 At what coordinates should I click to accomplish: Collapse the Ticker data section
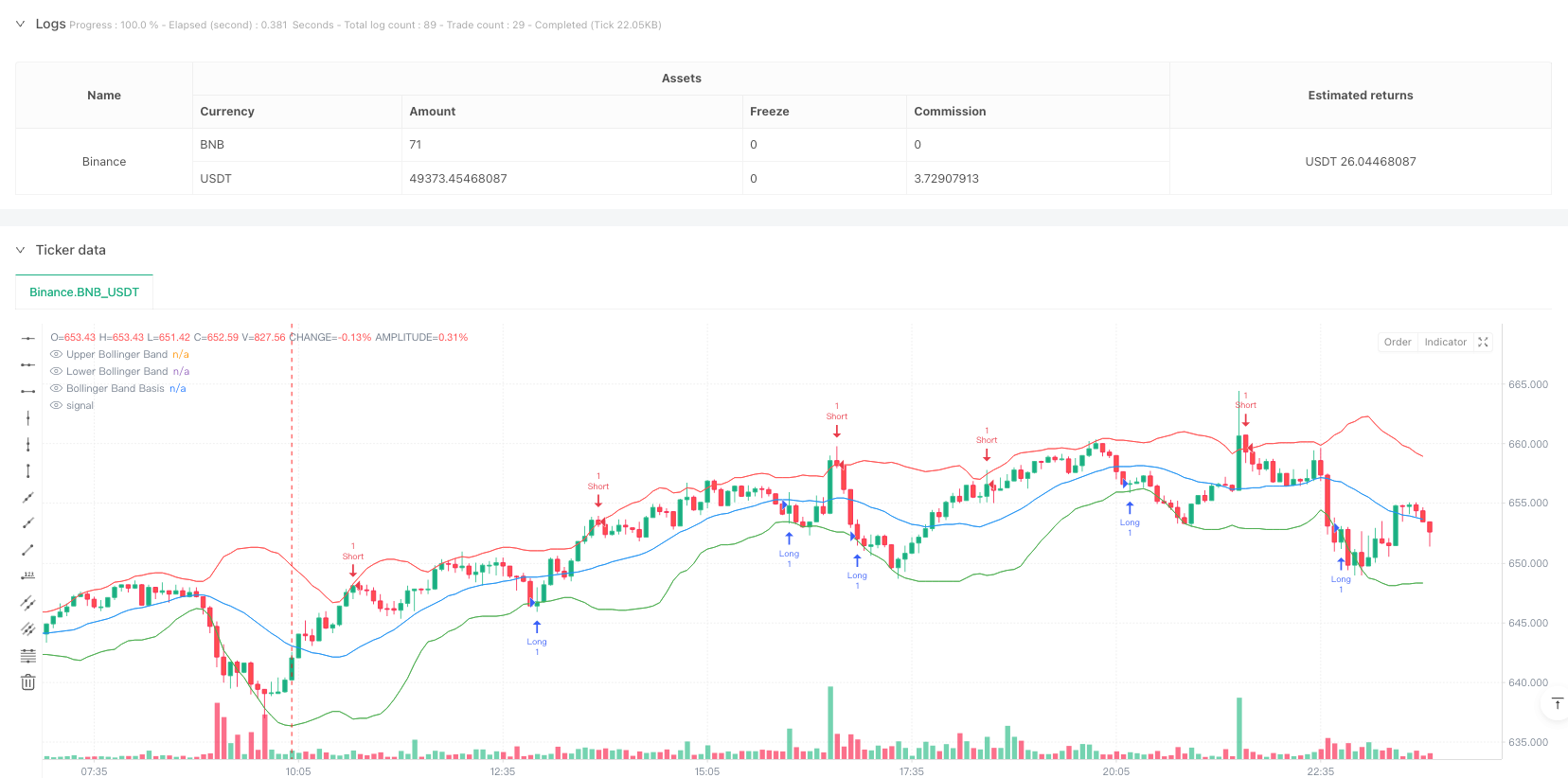[21, 250]
